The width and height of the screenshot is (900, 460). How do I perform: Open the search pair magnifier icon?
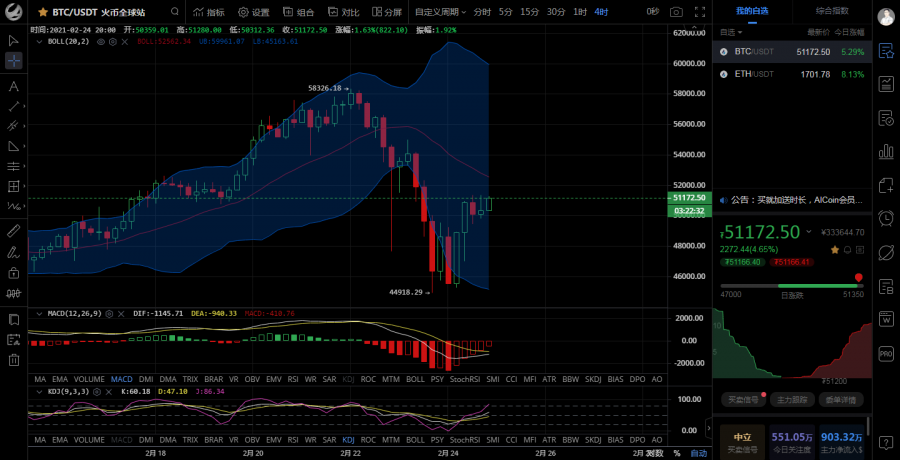pos(174,11)
